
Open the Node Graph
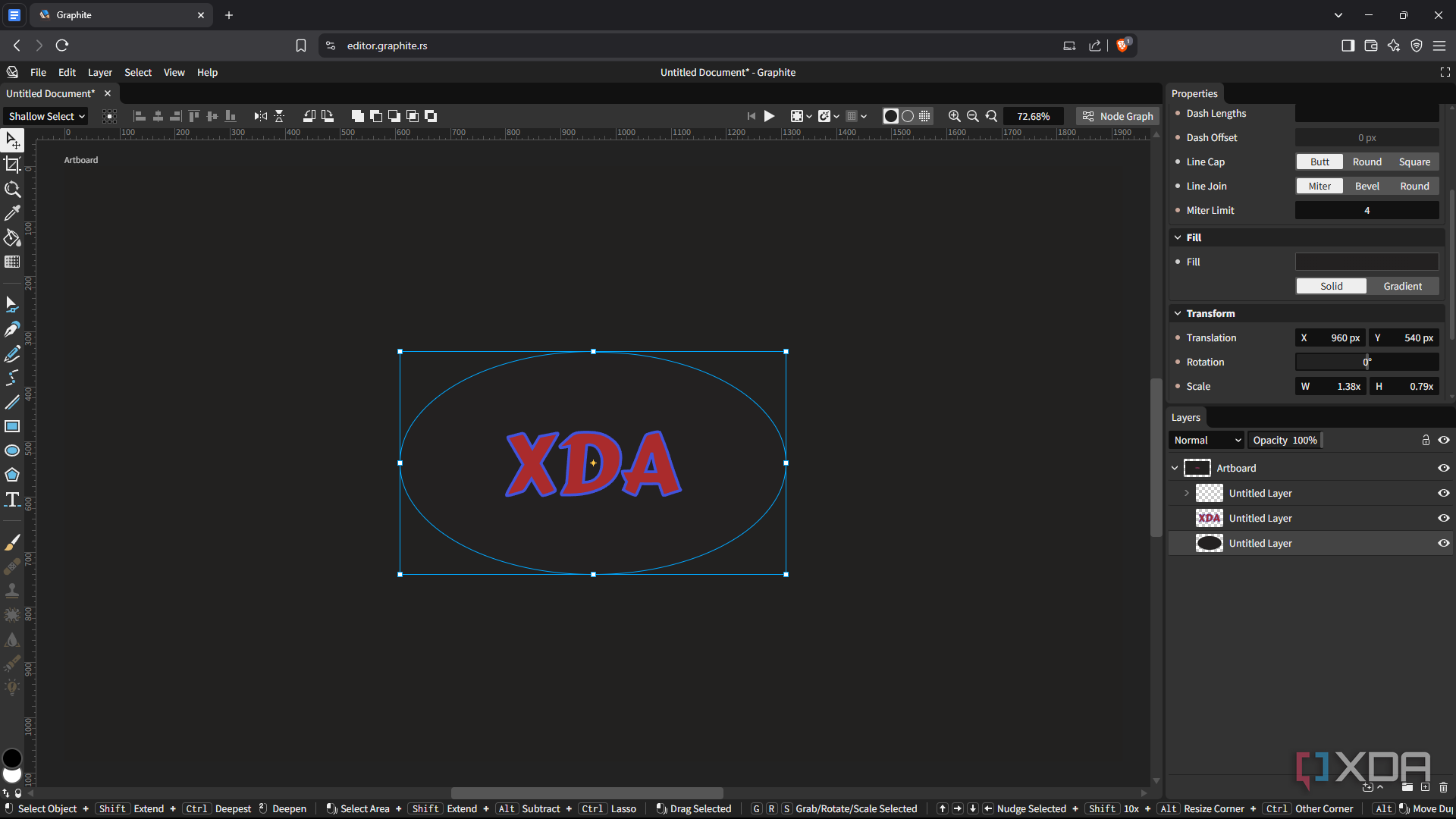pos(1118,116)
